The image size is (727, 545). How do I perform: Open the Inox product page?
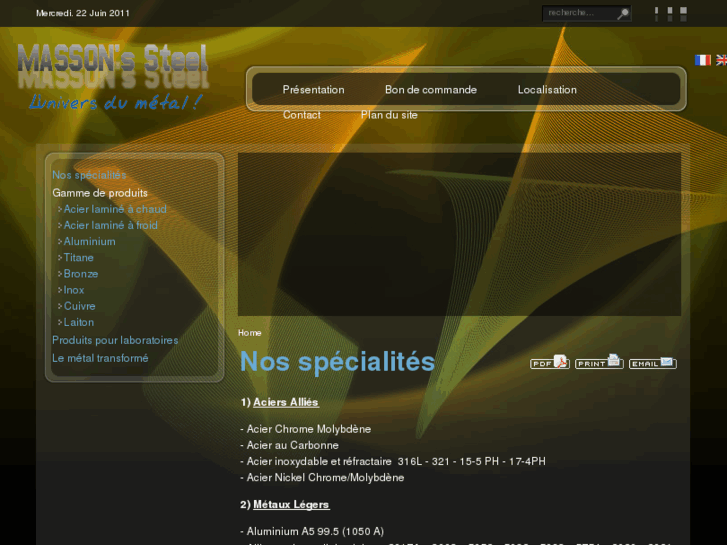coord(74,290)
